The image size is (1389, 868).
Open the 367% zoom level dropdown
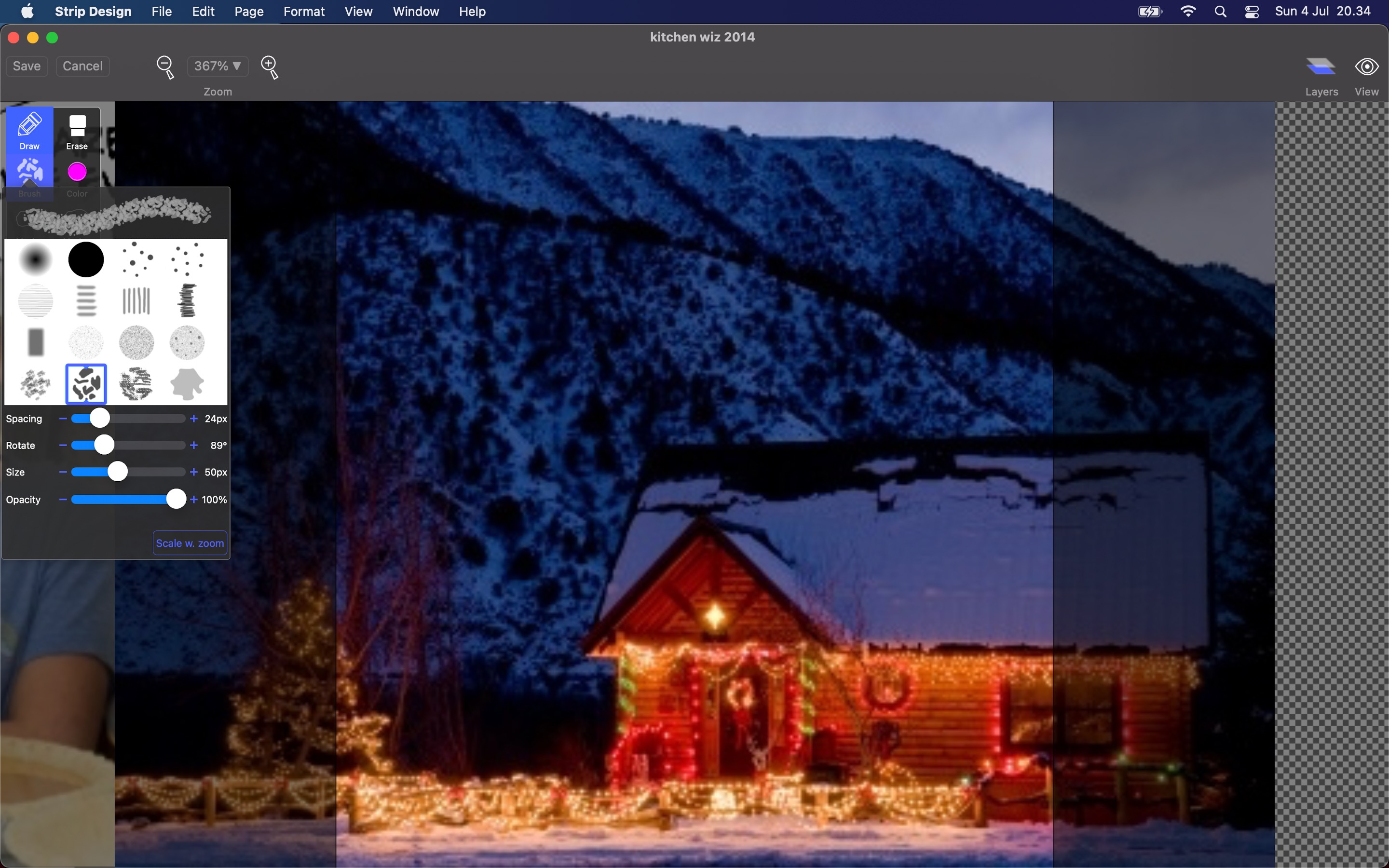(218, 66)
